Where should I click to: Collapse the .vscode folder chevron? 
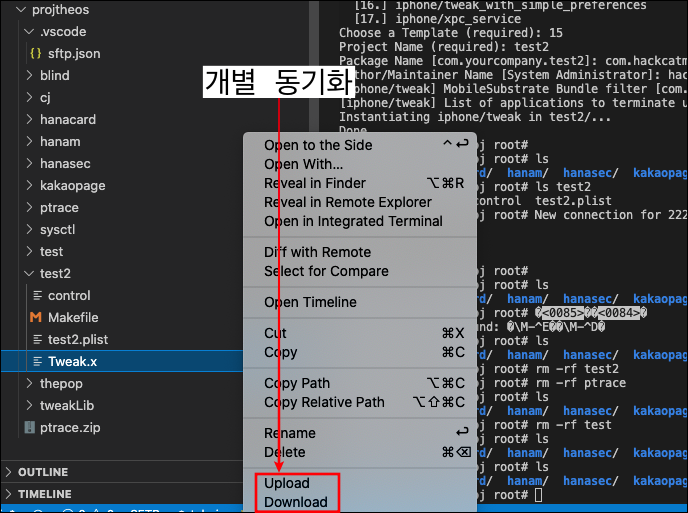(x=29, y=32)
